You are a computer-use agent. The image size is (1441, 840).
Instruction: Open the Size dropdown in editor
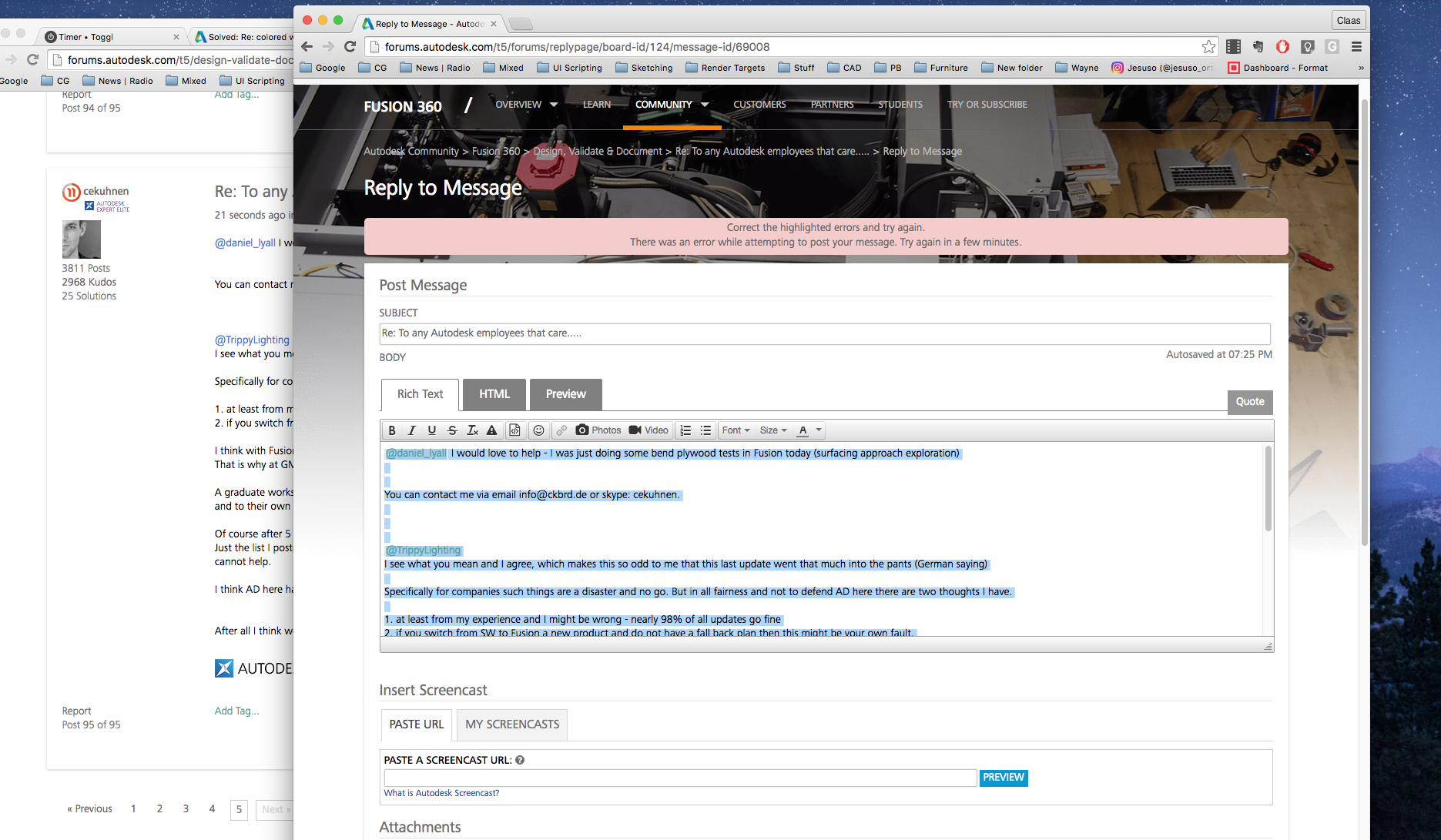pyautogui.click(x=773, y=430)
